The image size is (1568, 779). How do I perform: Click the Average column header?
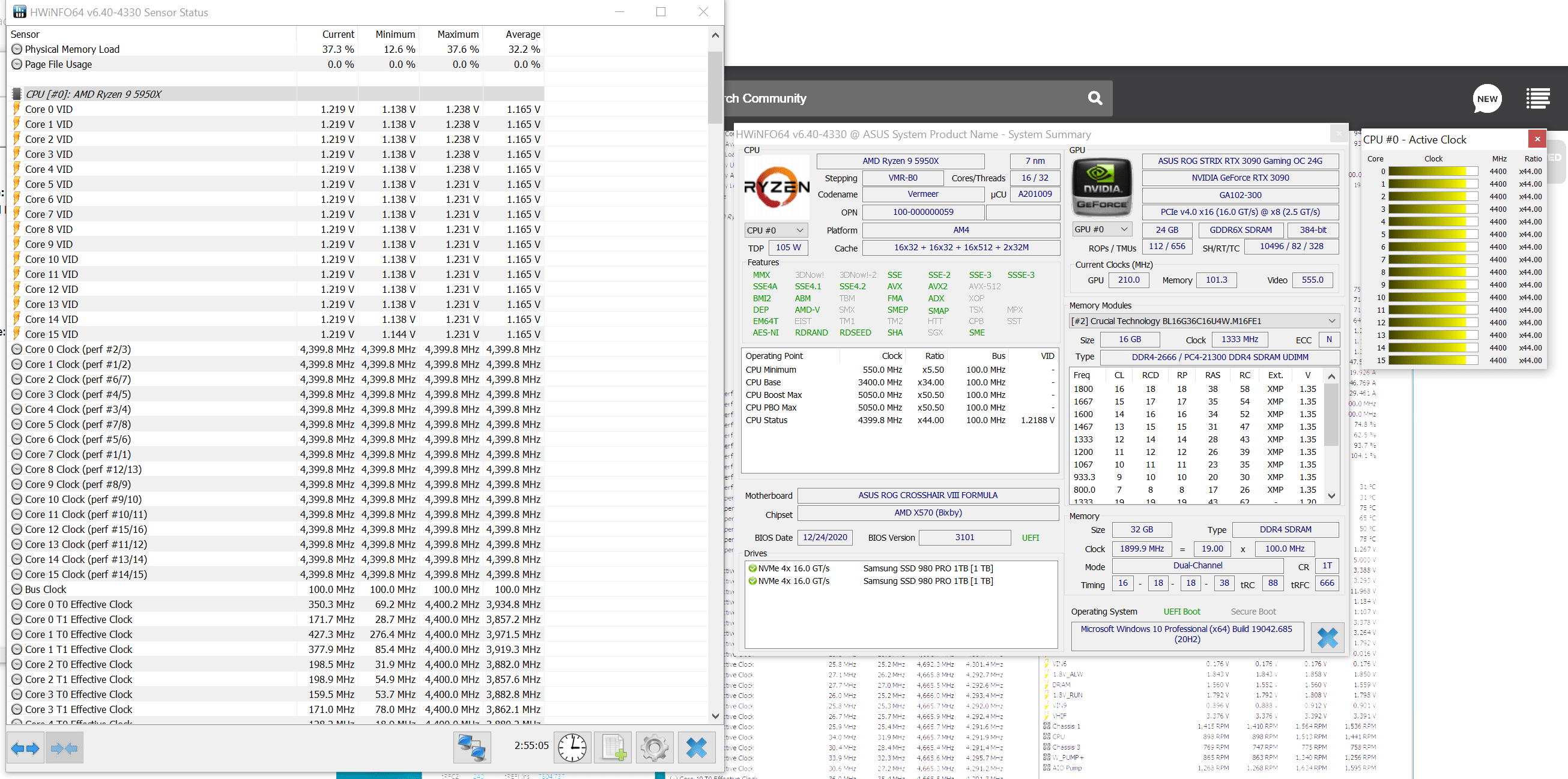click(x=514, y=35)
